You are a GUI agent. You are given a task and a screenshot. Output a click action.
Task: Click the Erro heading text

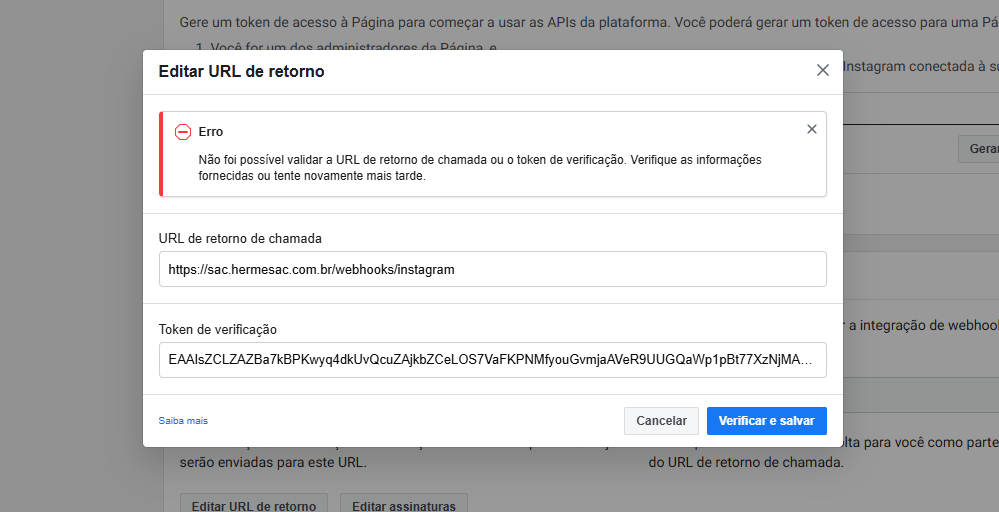point(211,132)
